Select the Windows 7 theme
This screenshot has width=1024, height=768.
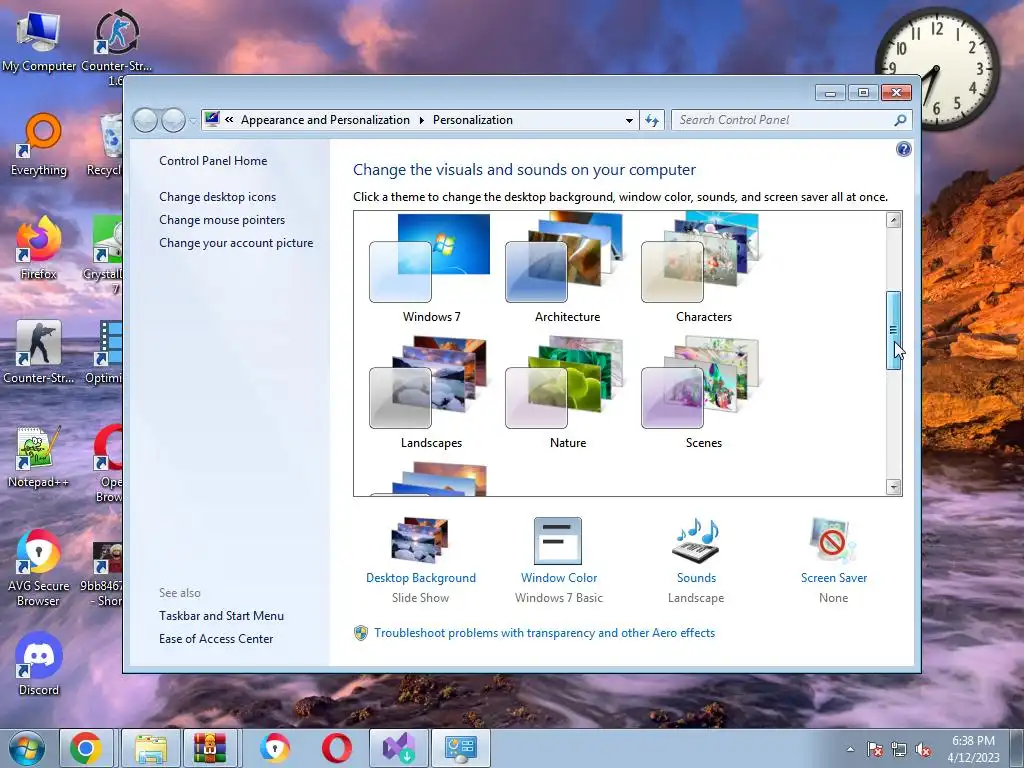(x=430, y=268)
